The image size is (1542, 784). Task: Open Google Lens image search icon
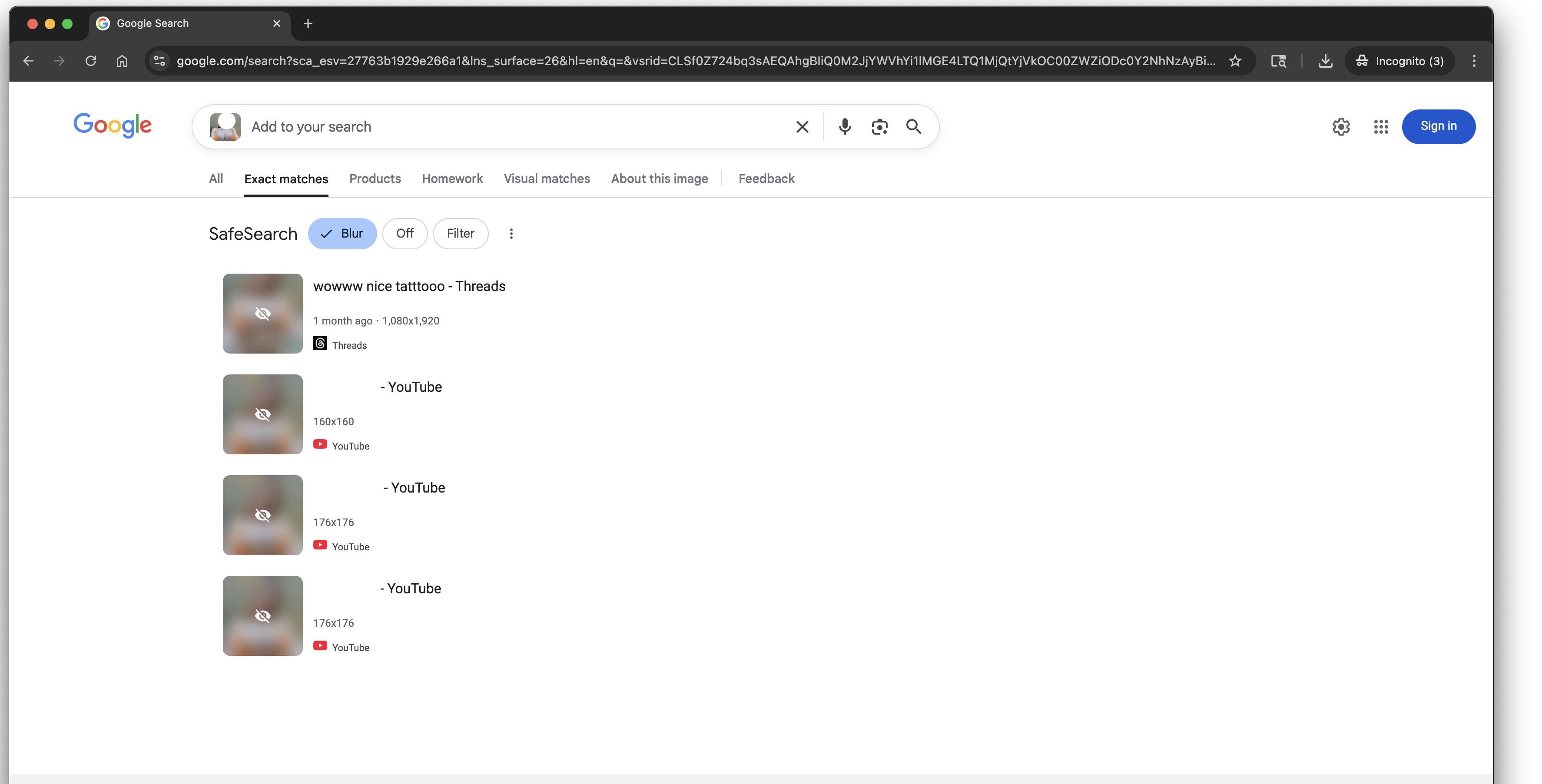coord(879,126)
